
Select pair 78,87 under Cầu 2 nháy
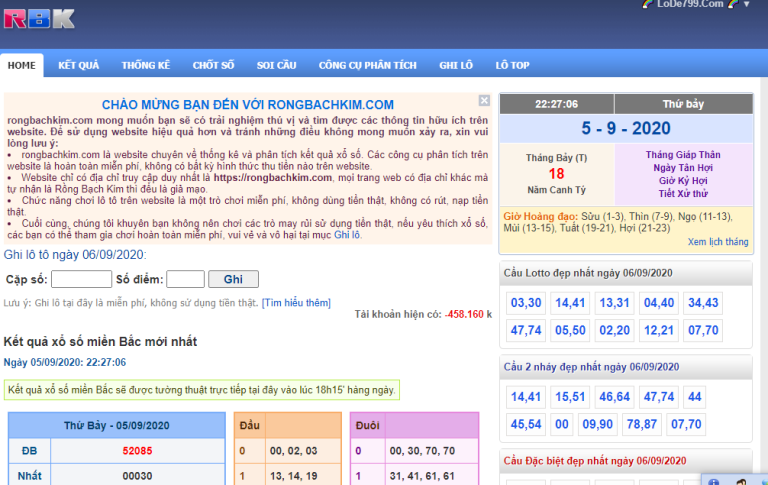pyautogui.click(x=642, y=424)
